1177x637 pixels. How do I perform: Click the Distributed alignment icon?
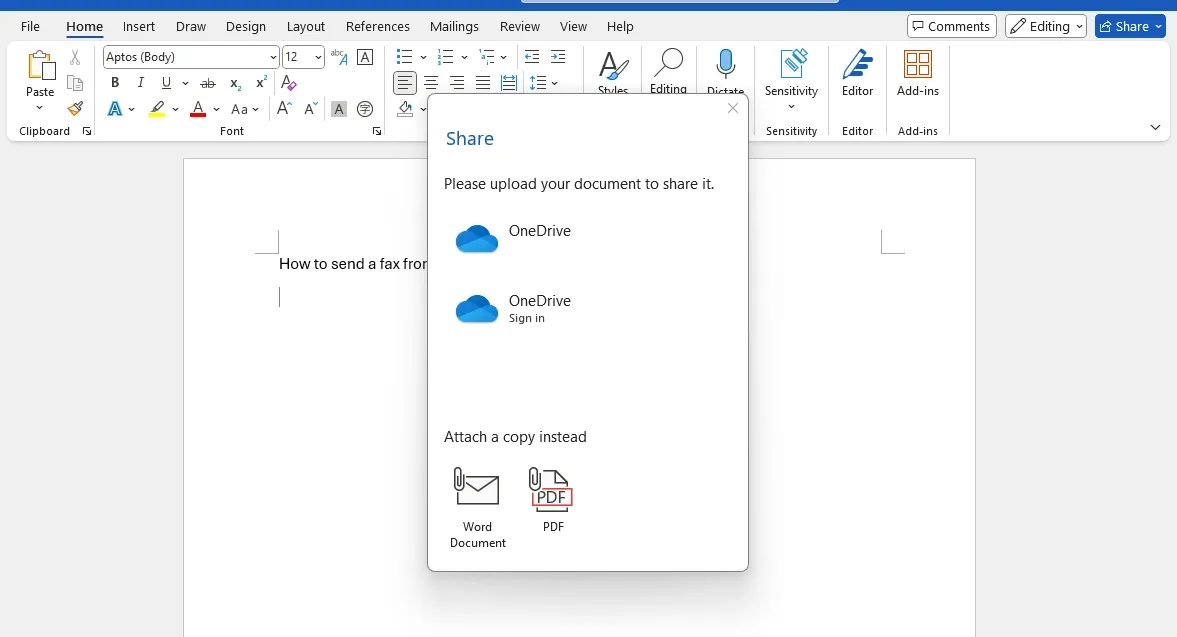click(509, 83)
